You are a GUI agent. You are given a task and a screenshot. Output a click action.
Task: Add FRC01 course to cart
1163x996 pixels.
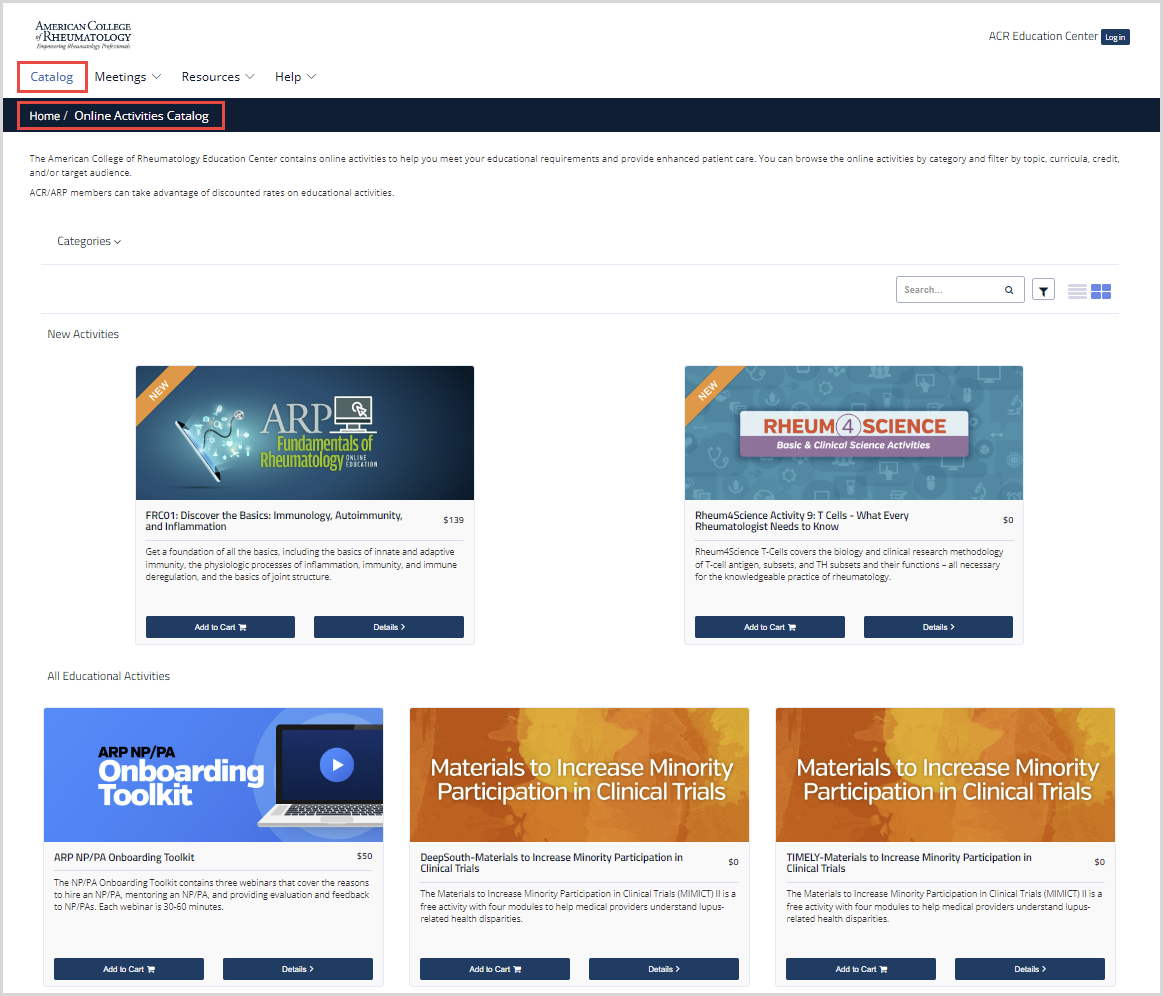220,627
